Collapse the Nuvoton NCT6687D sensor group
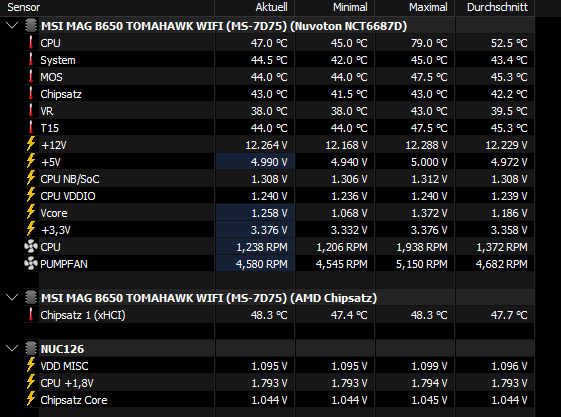Viewport: 561px width, 417px height. [x=12, y=26]
